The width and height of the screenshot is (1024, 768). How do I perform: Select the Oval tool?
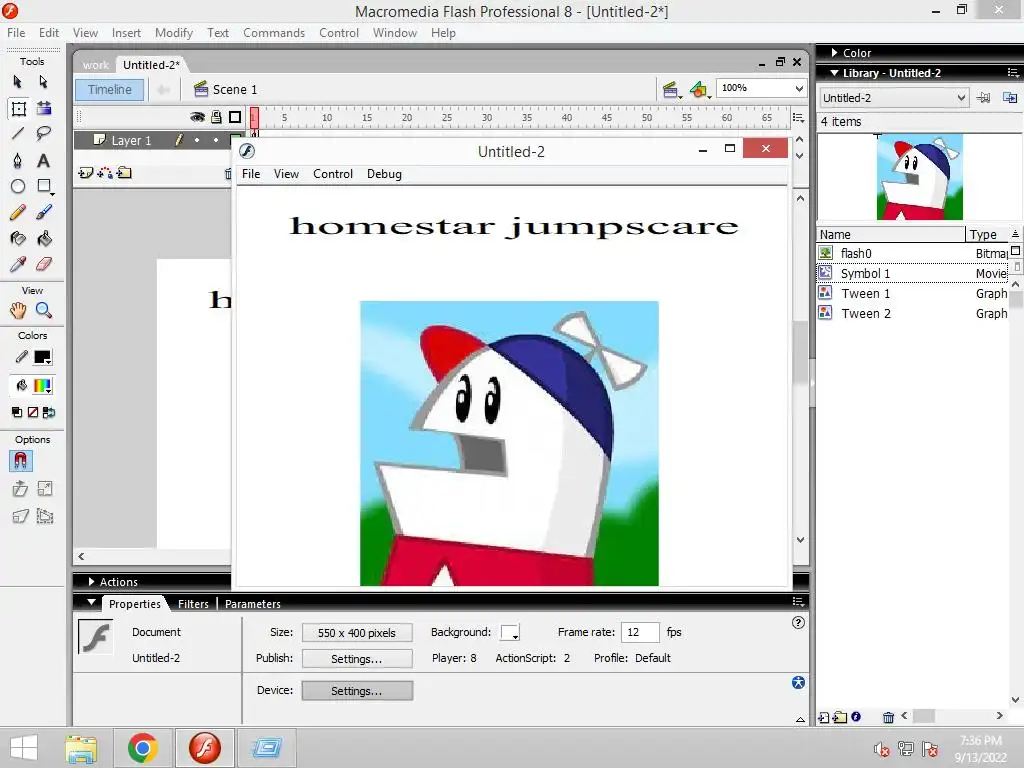18,186
